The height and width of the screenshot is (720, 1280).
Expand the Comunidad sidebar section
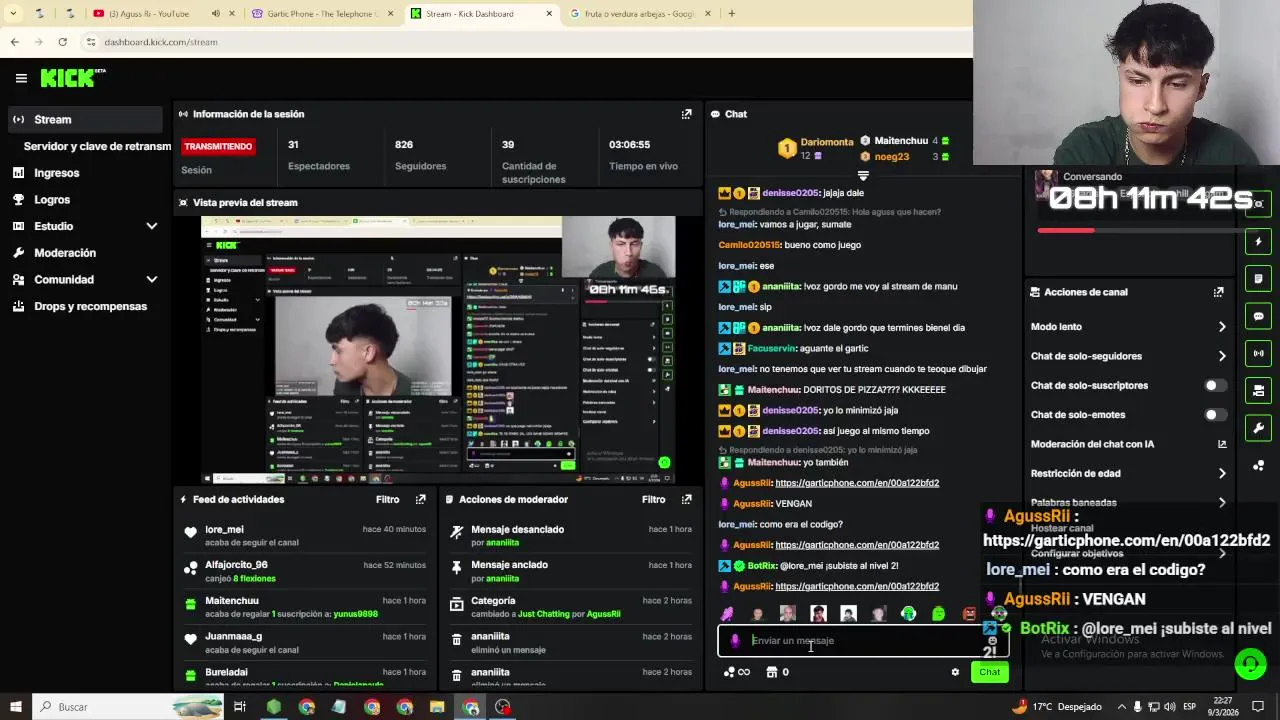pyautogui.click(x=152, y=280)
